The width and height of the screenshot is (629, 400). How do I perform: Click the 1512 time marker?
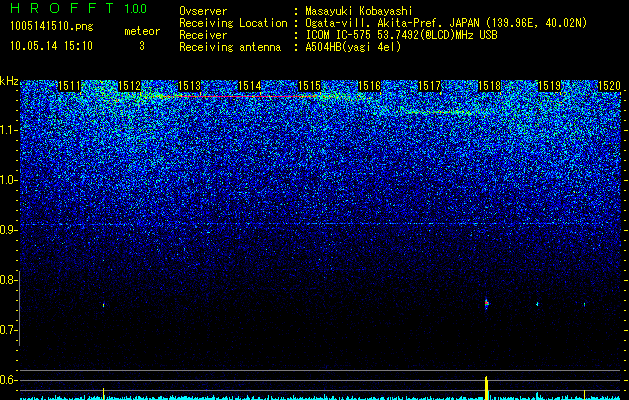point(130,85)
